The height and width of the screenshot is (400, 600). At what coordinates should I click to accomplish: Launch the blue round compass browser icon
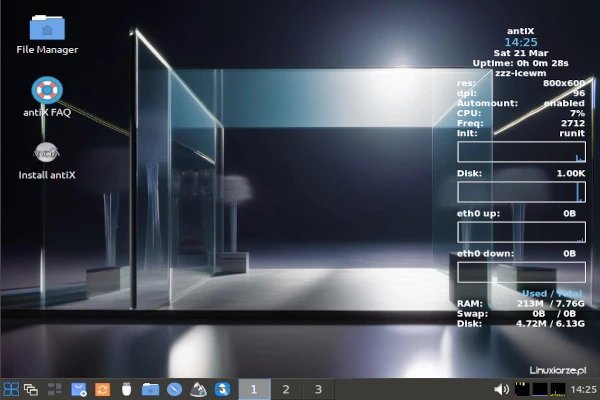174,389
